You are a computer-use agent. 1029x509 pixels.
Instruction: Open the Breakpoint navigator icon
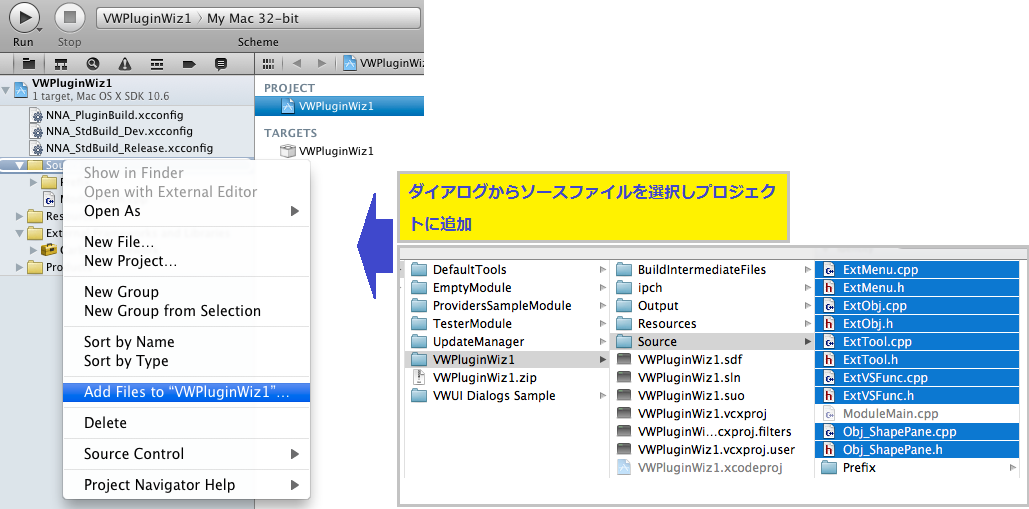(x=189, y=64)
